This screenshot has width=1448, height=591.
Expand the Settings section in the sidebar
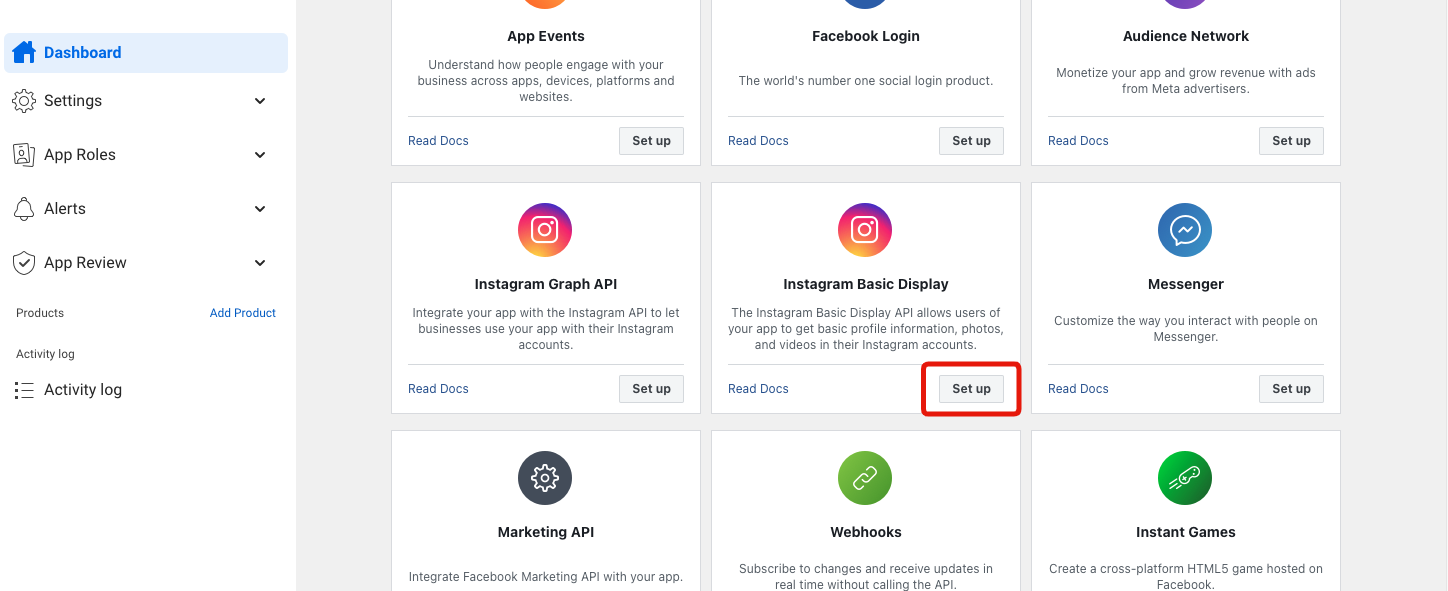259,100
